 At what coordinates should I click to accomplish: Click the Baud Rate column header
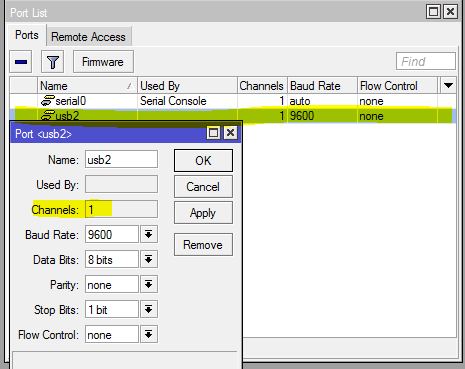point(322,86)
